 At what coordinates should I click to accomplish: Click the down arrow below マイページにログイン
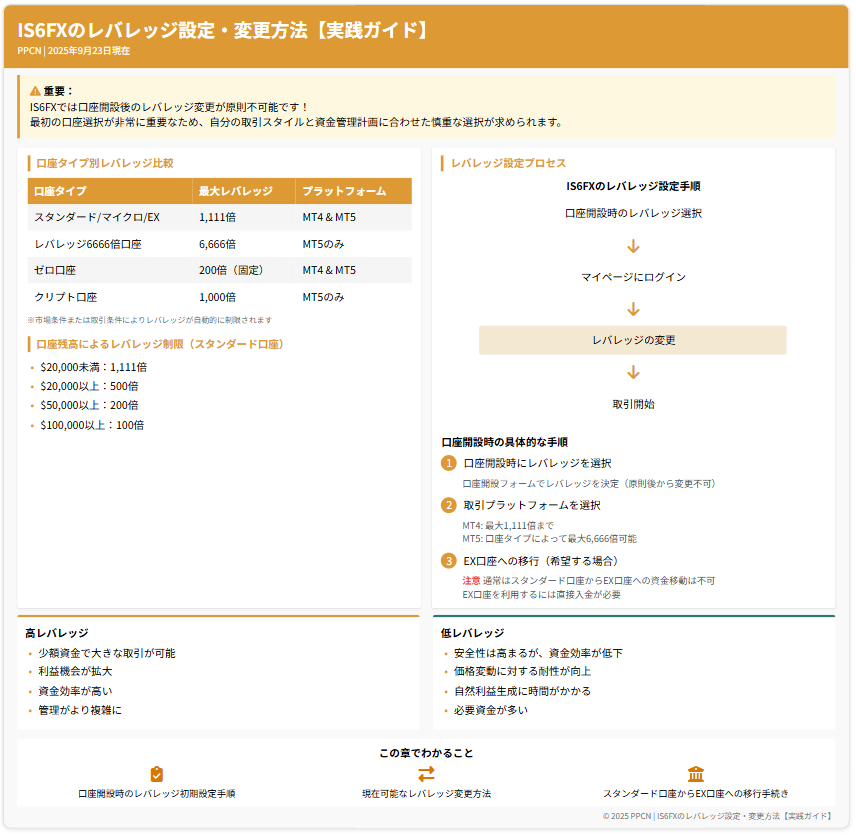point(633,309)
